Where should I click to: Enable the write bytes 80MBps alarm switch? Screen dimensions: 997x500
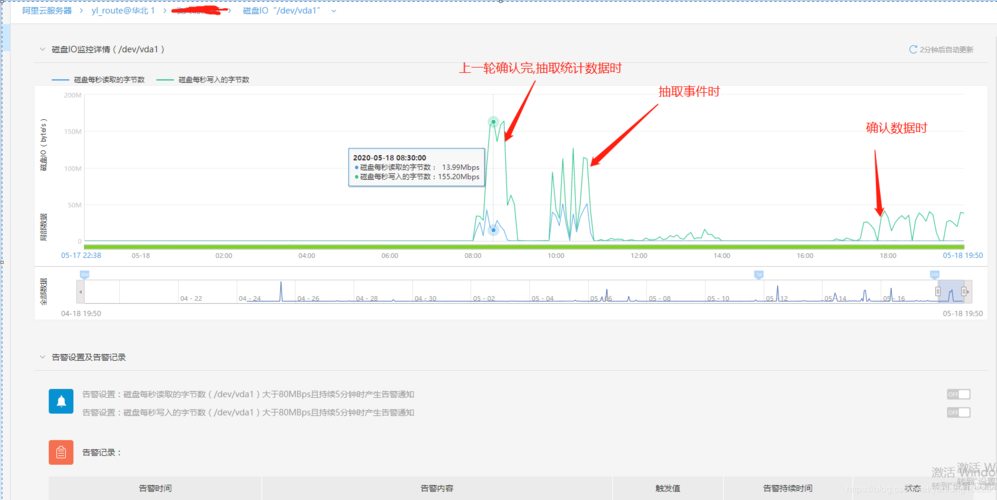click(958, 413)
